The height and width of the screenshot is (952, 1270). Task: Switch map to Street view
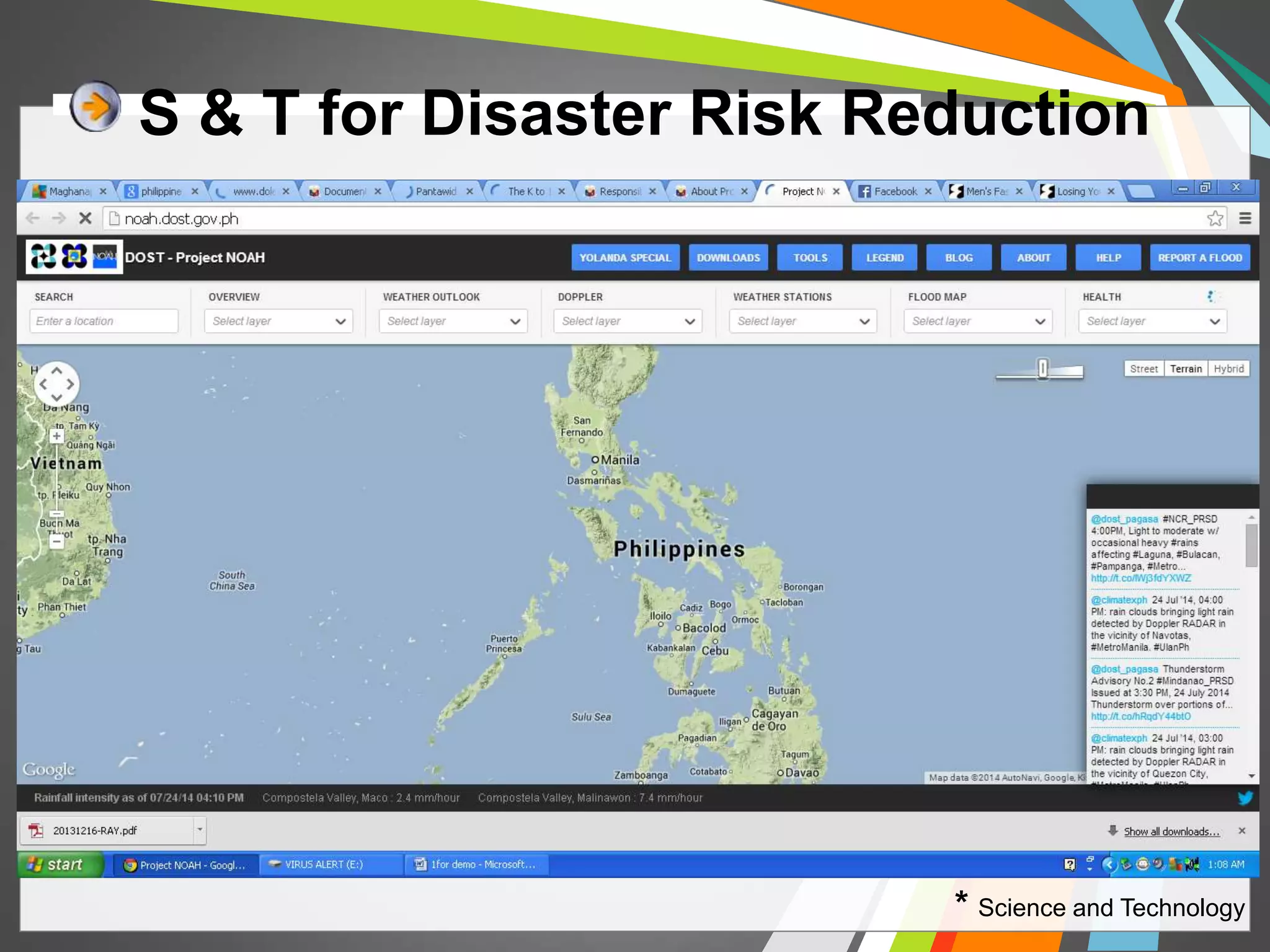coord(1143,369)
